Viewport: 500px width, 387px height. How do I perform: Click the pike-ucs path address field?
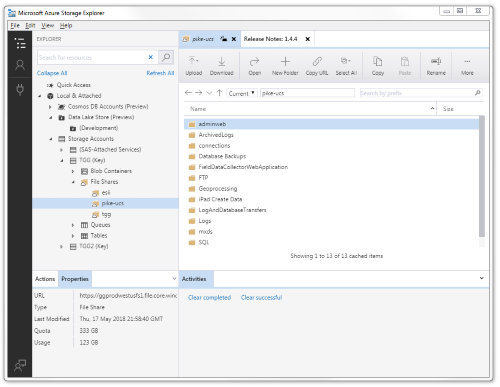tap(307, 93)
